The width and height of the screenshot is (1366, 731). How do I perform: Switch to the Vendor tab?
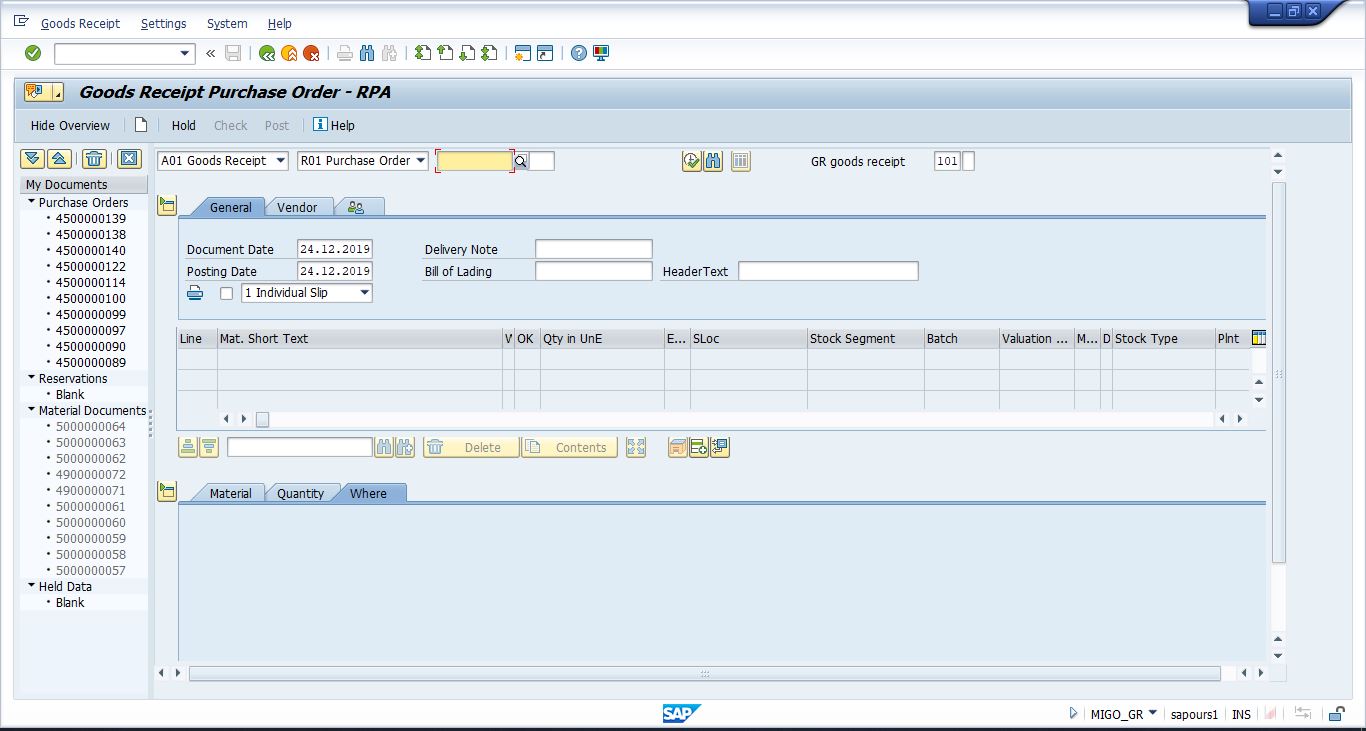pos(297,207)
